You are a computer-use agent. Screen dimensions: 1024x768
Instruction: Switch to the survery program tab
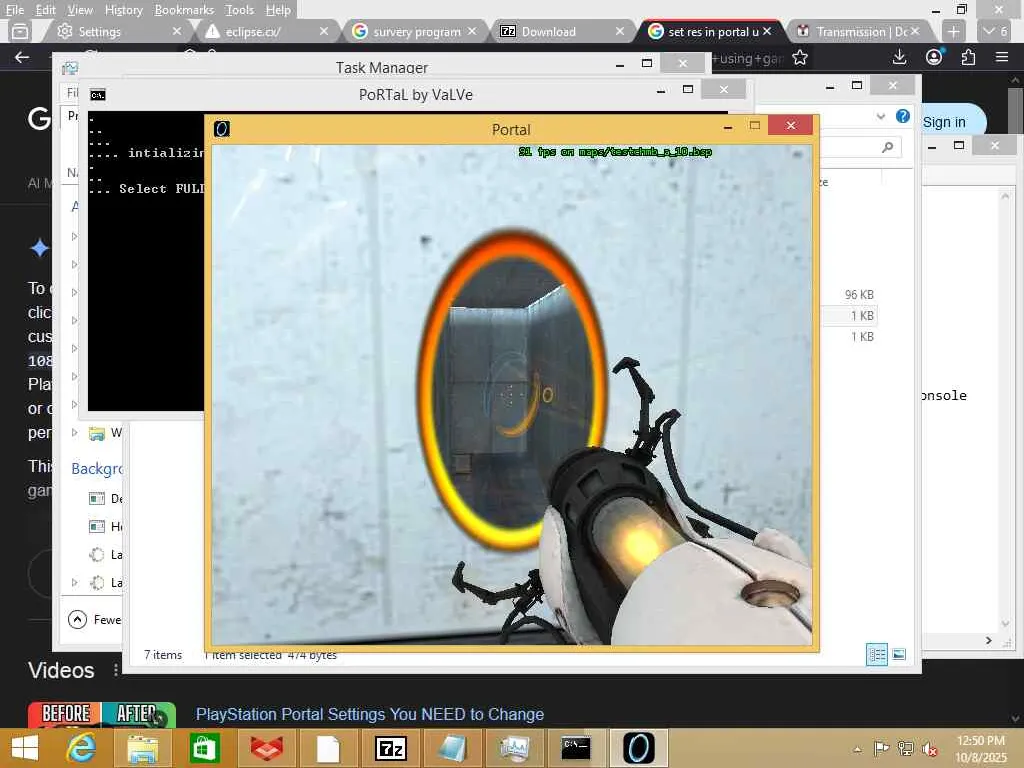click(x=415, y=31)
